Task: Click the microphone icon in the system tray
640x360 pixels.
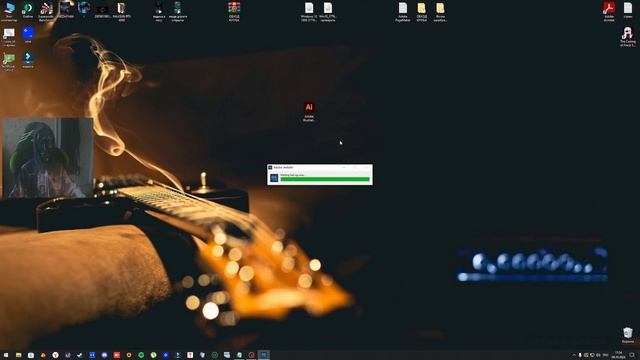Action: pos(580,355)
